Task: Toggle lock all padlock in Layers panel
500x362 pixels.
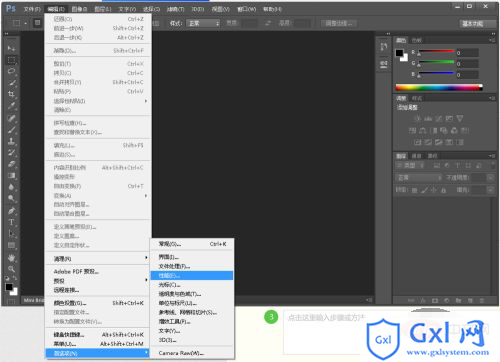Action: [443, 190]
